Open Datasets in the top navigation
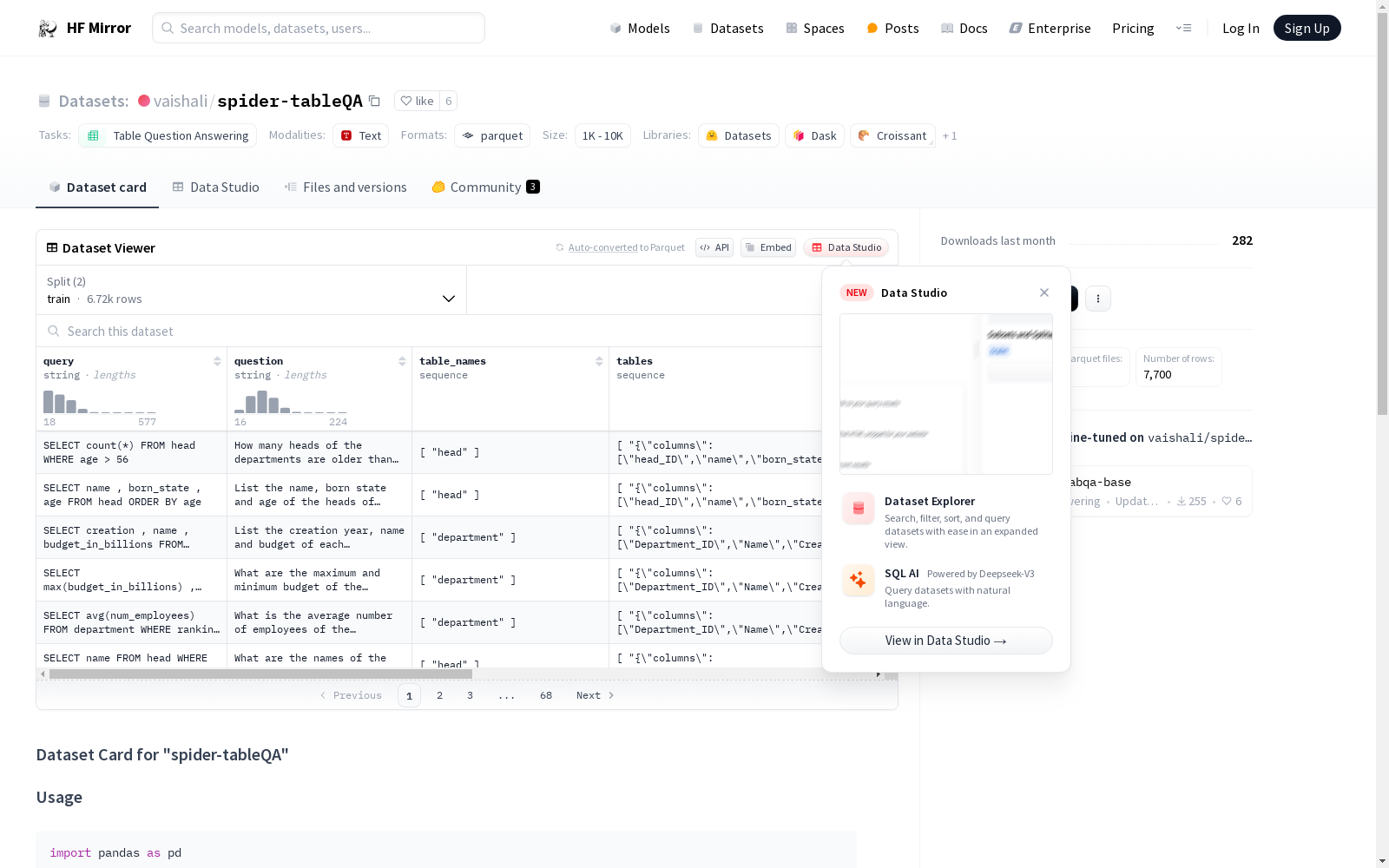This screenshot has width=1389, height=868. pos(727,28)
